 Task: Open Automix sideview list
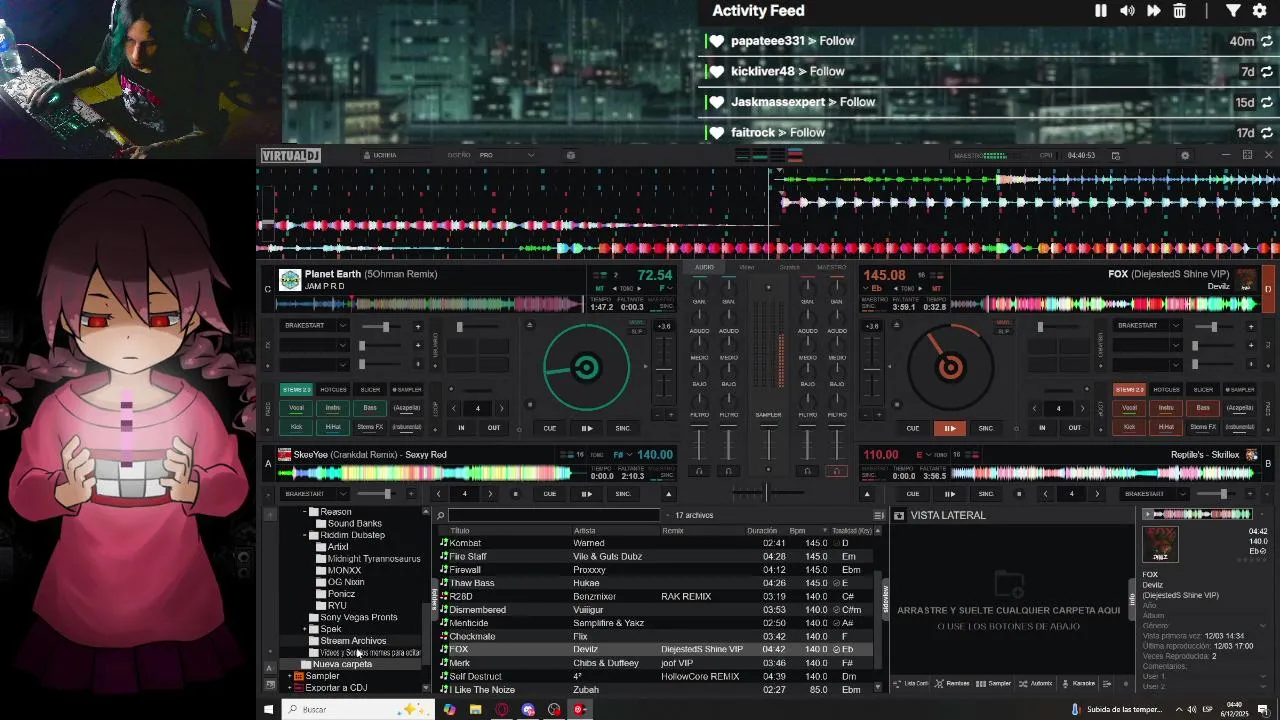[1036, 684]
